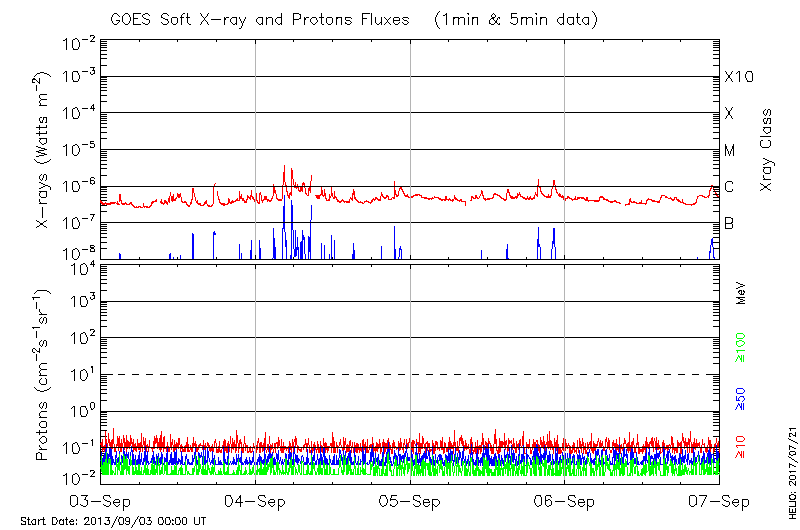The height and width of the screenshot is (530, 800).
Task: Click the 05-Sep date tick label
Action: pos(410,501)
